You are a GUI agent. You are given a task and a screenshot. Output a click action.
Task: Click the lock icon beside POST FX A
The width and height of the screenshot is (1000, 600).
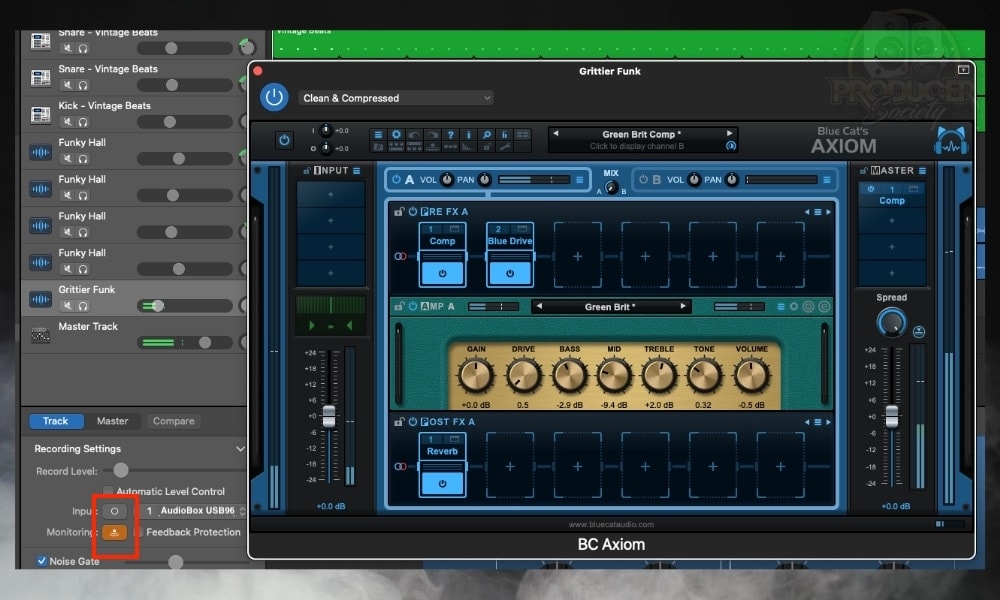(x=399, y=421)
